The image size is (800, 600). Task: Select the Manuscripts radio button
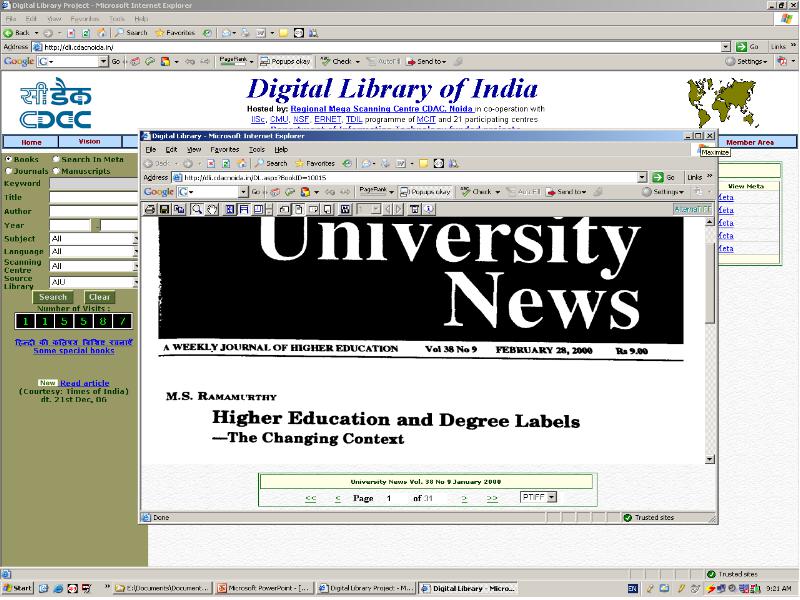pyautogui.click(x=56, y=171)
